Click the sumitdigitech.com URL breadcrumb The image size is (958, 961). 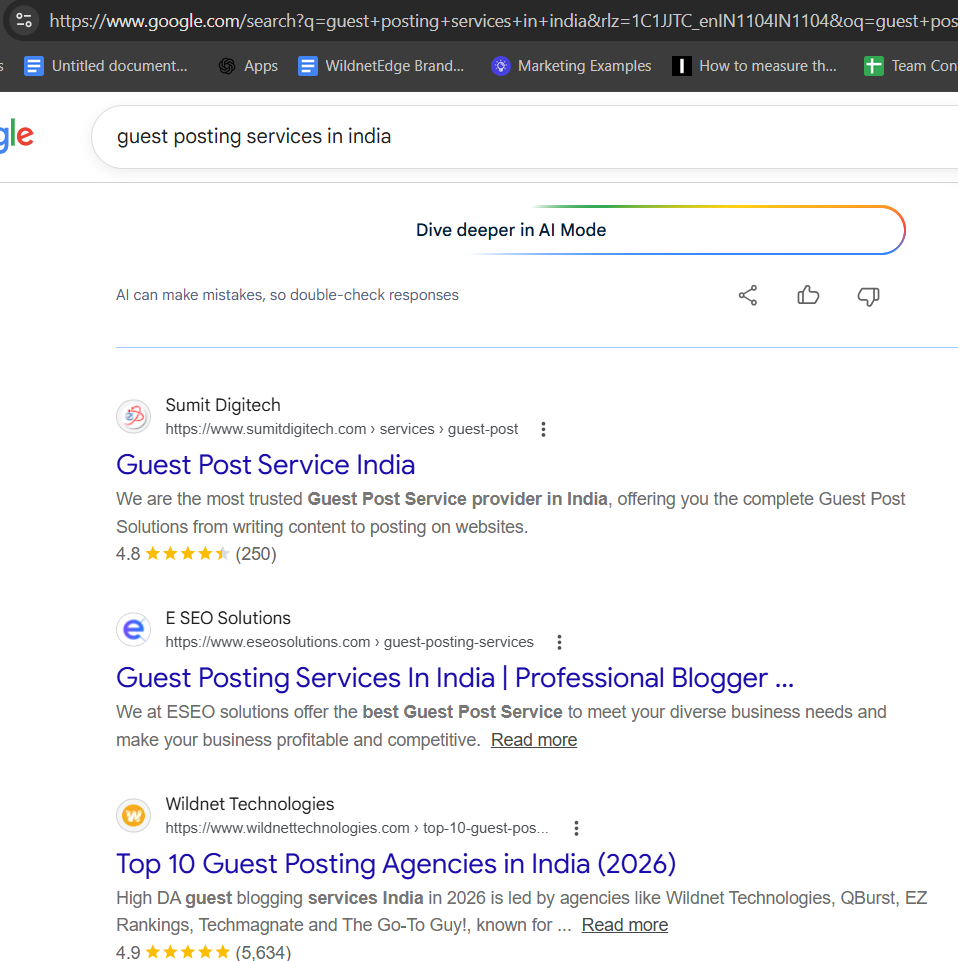pos(341,429)
